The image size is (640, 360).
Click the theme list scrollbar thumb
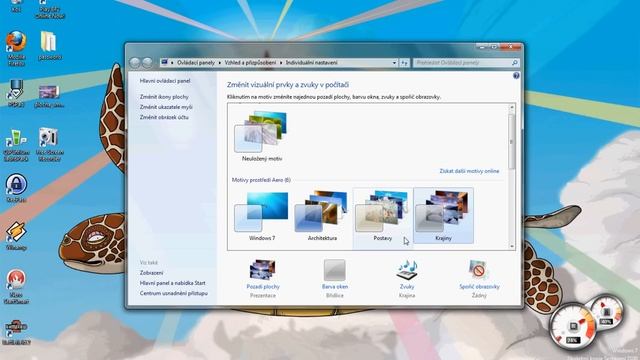[512, 141]
